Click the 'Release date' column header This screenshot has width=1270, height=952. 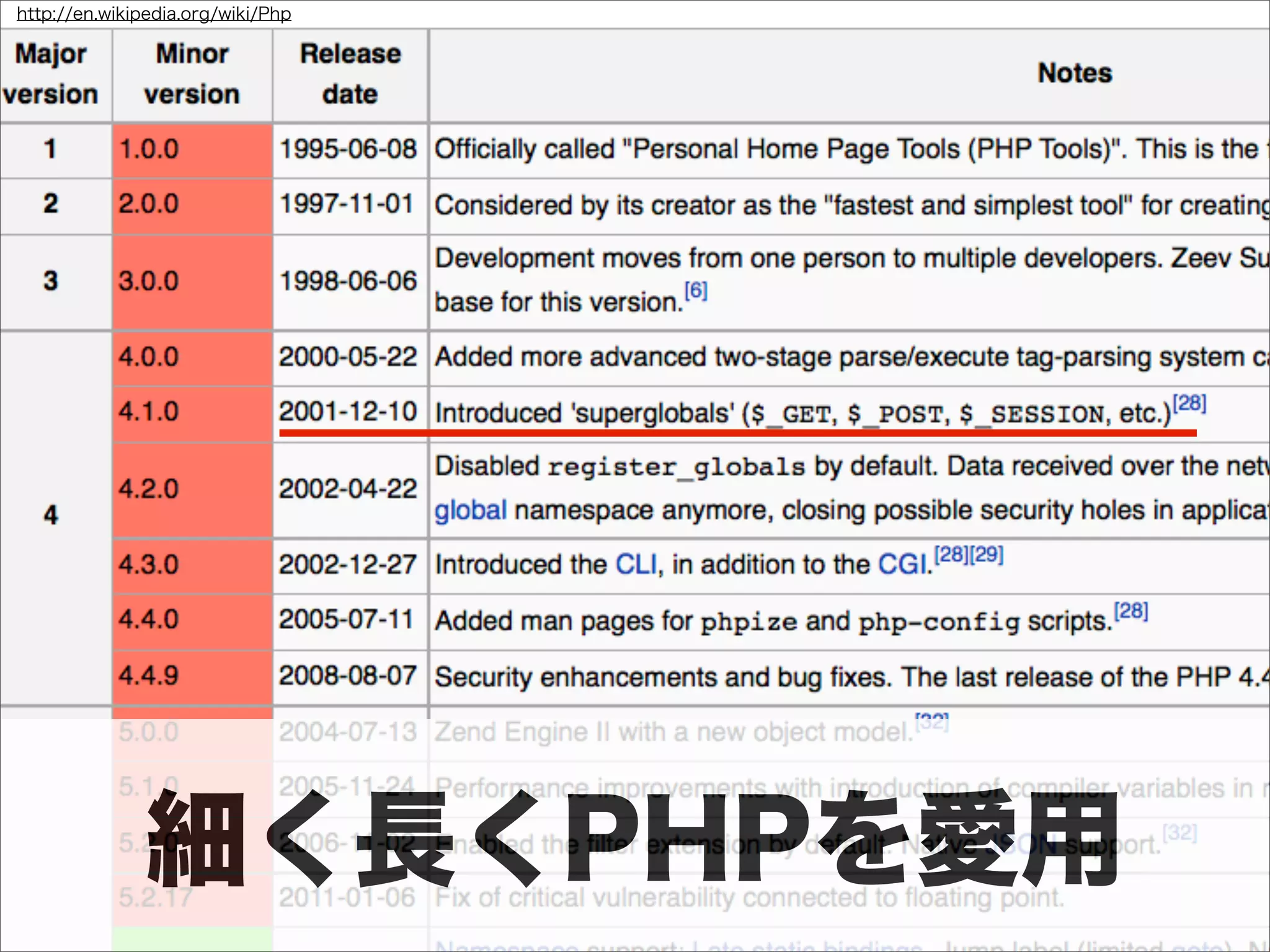(350, 74)
